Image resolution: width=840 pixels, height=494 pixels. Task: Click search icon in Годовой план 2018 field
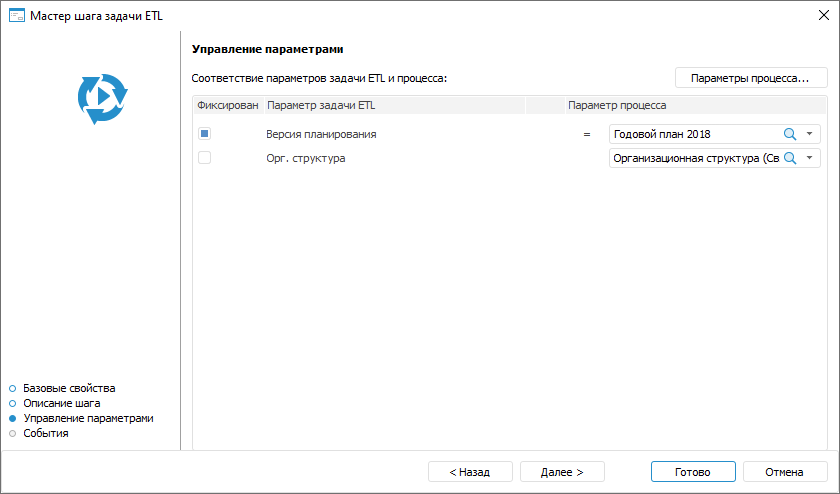tap(789, 134)
